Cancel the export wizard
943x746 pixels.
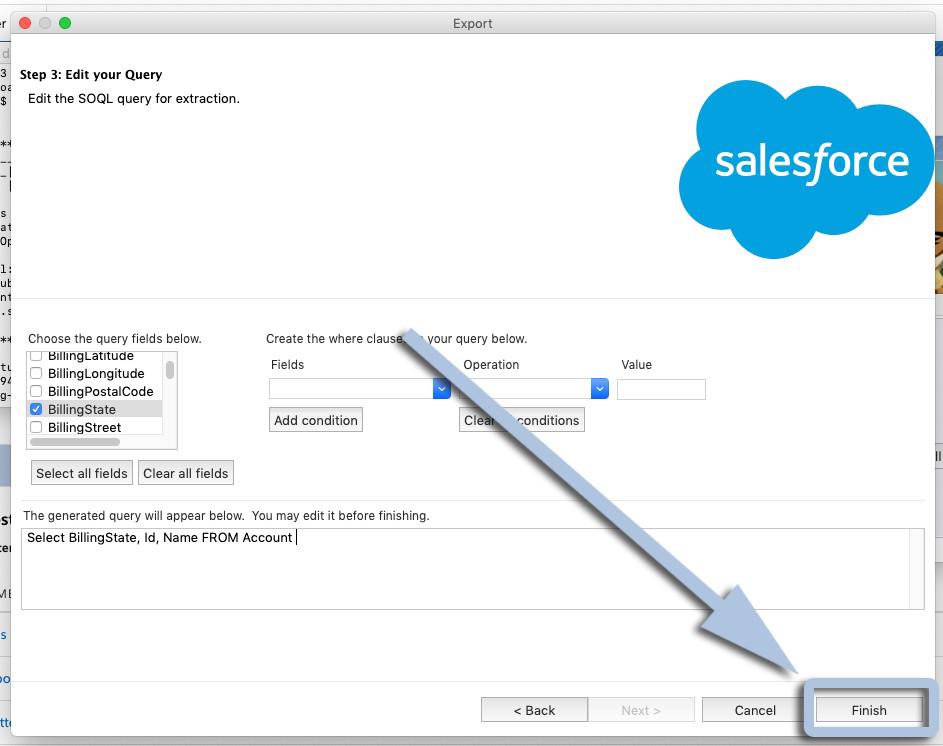pyautogui.click(x=755, y=710)
